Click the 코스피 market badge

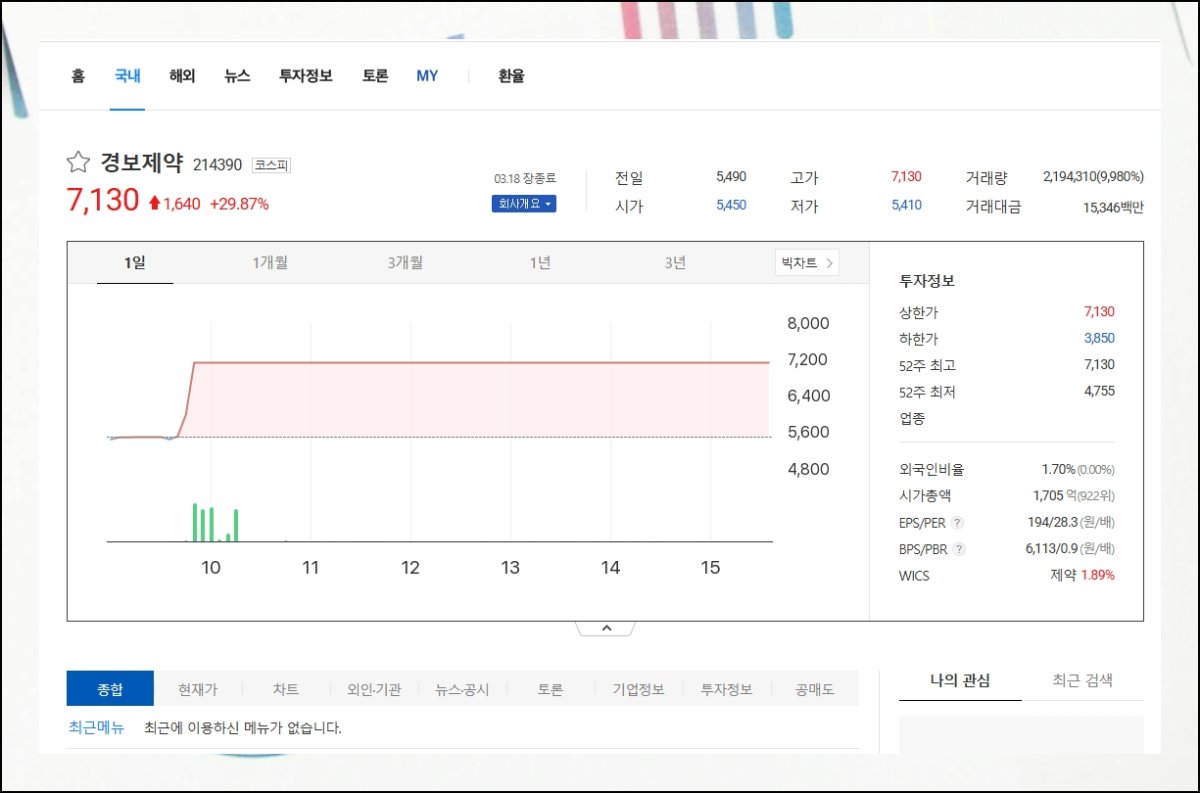(x=271, y=165)
